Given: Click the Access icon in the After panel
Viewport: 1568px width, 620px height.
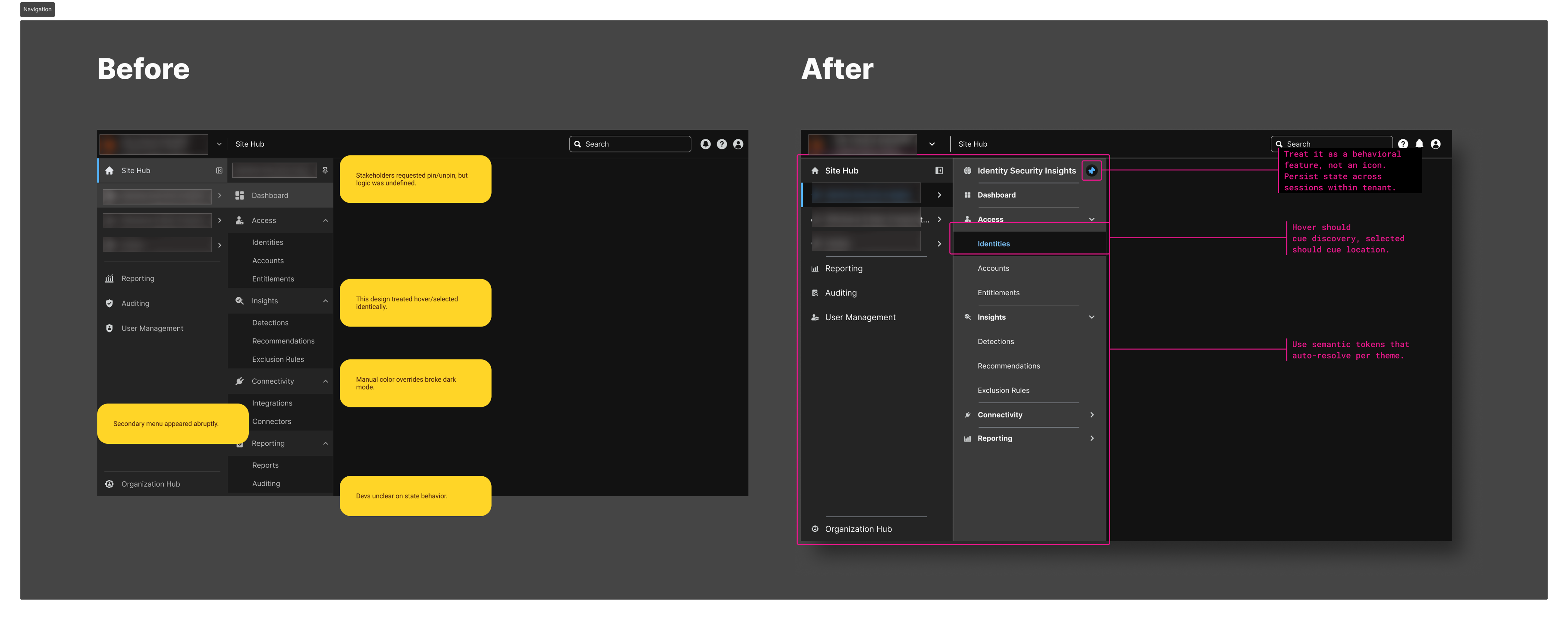Looking at the screenshot, I should (968, 219).
